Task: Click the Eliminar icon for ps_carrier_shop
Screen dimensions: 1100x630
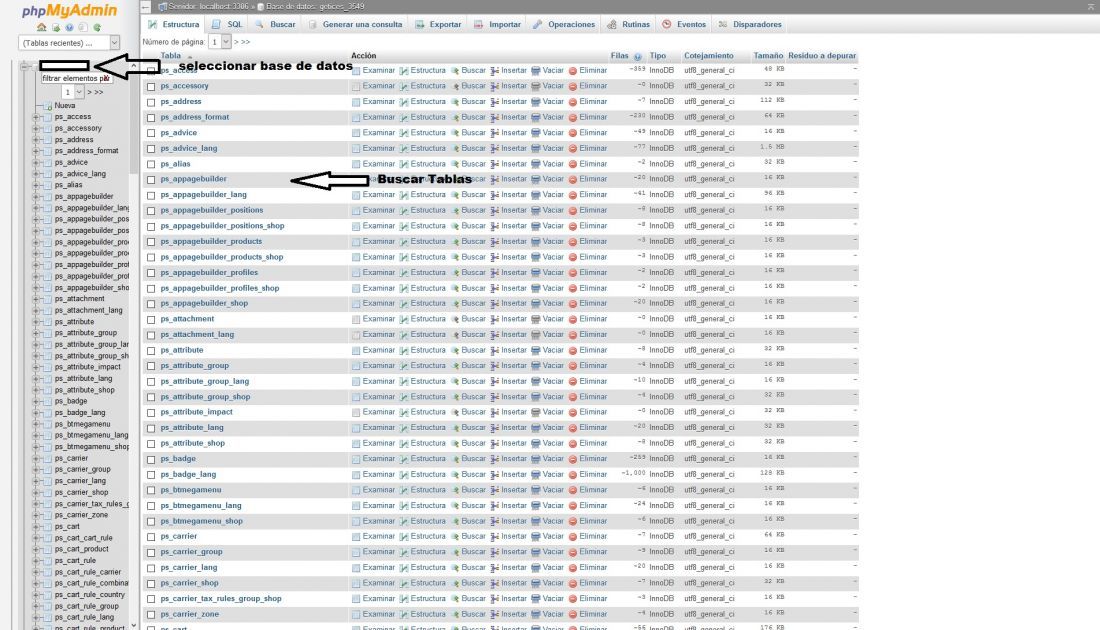Action: pyautogui.click(x=572, y=583)
